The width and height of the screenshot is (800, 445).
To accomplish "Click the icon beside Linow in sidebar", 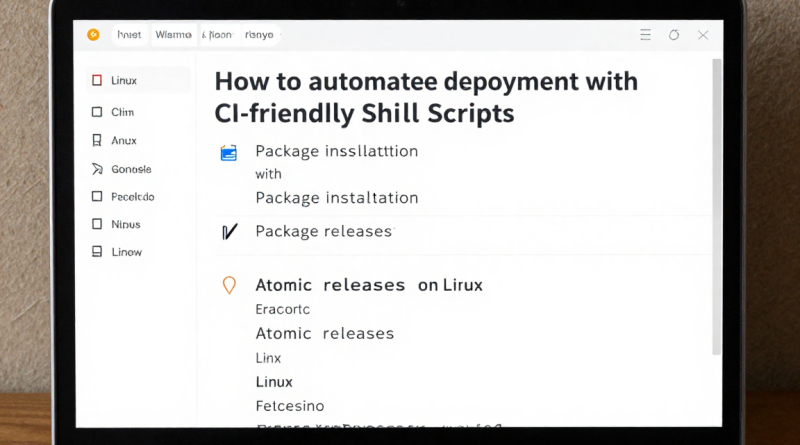I will pyautogui.click(x=97, y=252).
